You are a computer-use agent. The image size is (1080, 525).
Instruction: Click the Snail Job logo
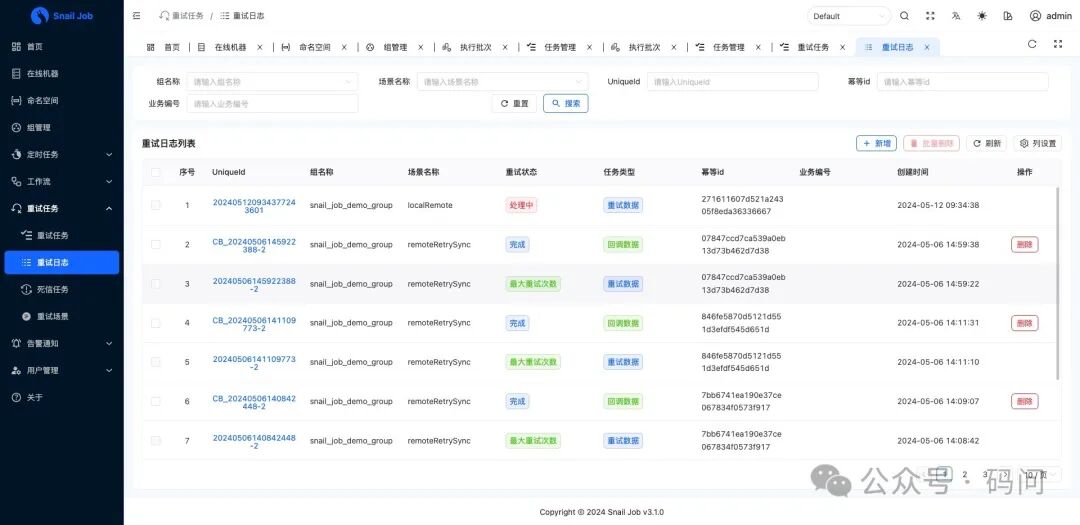pos(61,15)
